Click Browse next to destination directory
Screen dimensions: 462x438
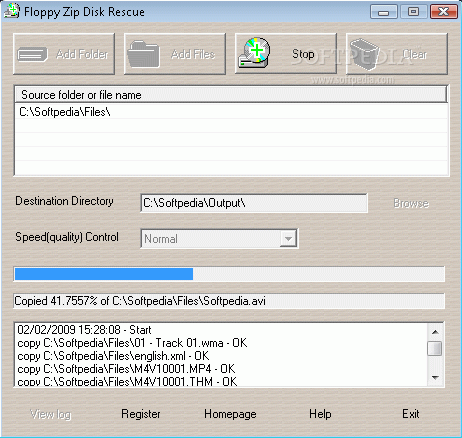[x=411, y=203]
